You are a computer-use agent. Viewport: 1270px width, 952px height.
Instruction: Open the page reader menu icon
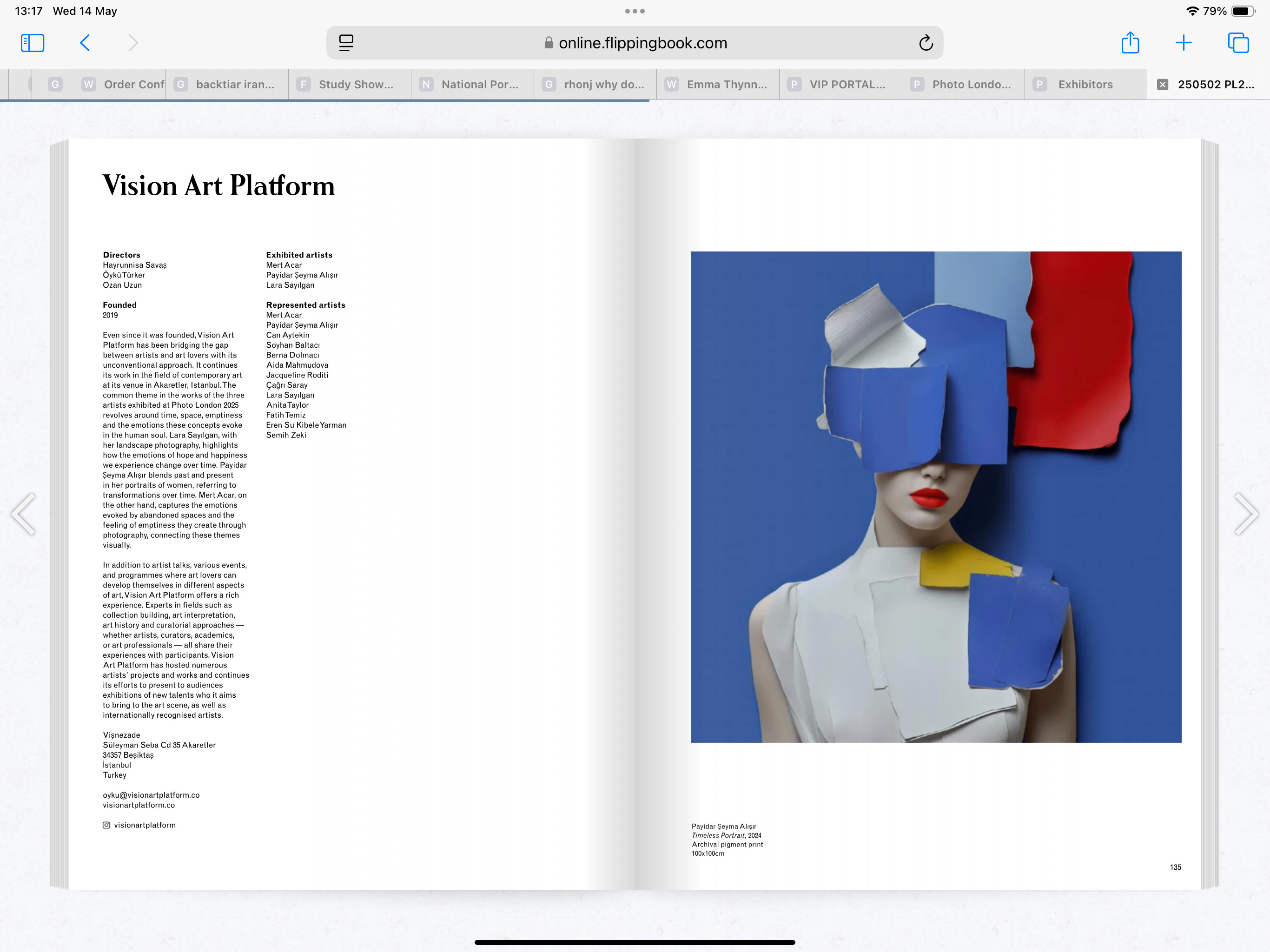click(346, 43)
